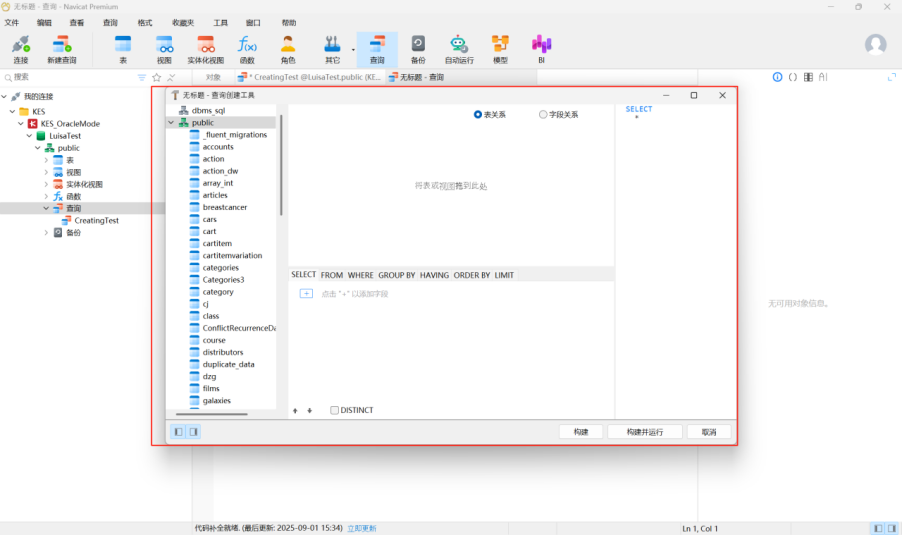Select the 字段关系 radio button
This screenshot has width=903, height=535.
(x=543, y=115)
